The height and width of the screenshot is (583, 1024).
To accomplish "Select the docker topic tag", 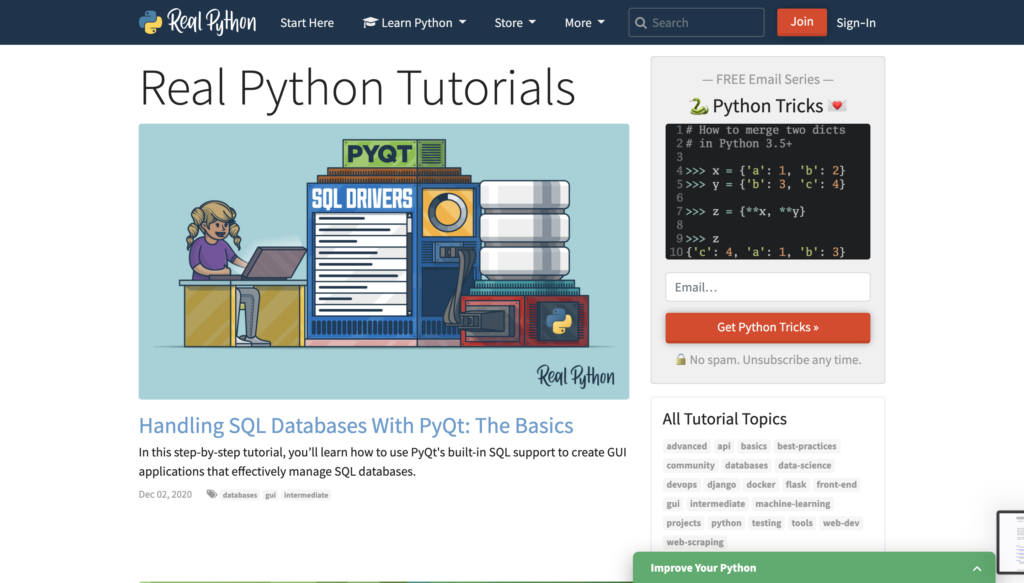I will (761, 484).
